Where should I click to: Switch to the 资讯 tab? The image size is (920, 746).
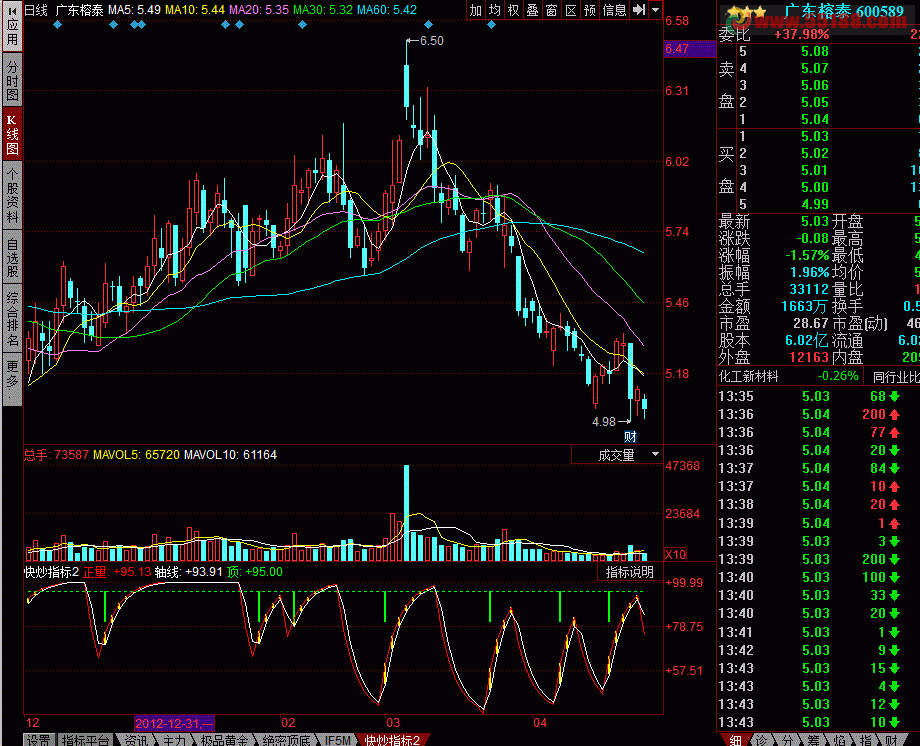(x=136, y=740)
